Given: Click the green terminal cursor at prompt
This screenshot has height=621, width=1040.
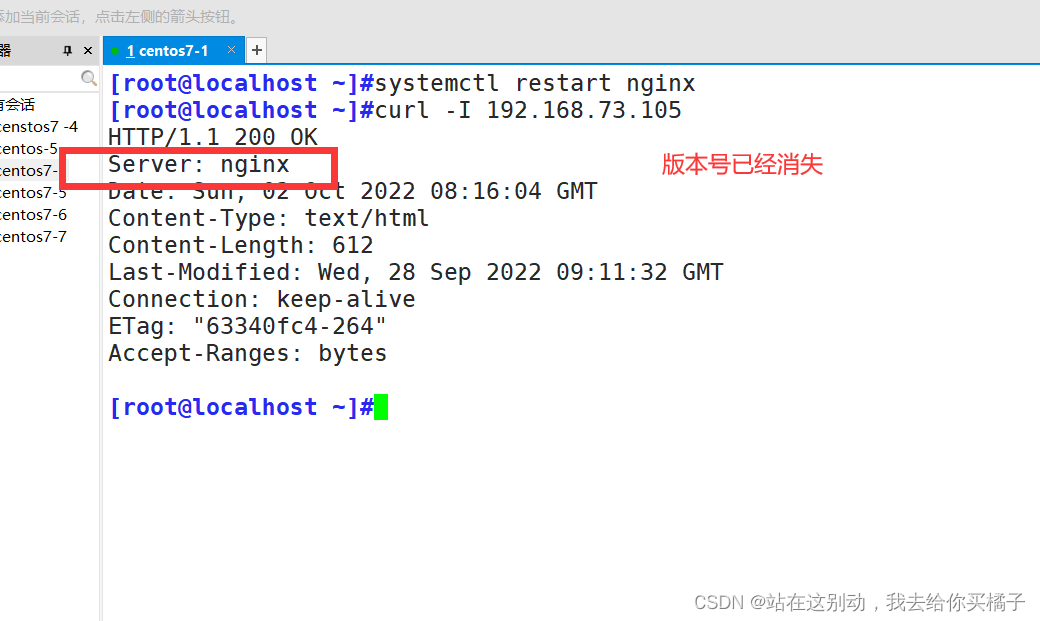Looking at the screenshot, I should [x=381, y=407].
